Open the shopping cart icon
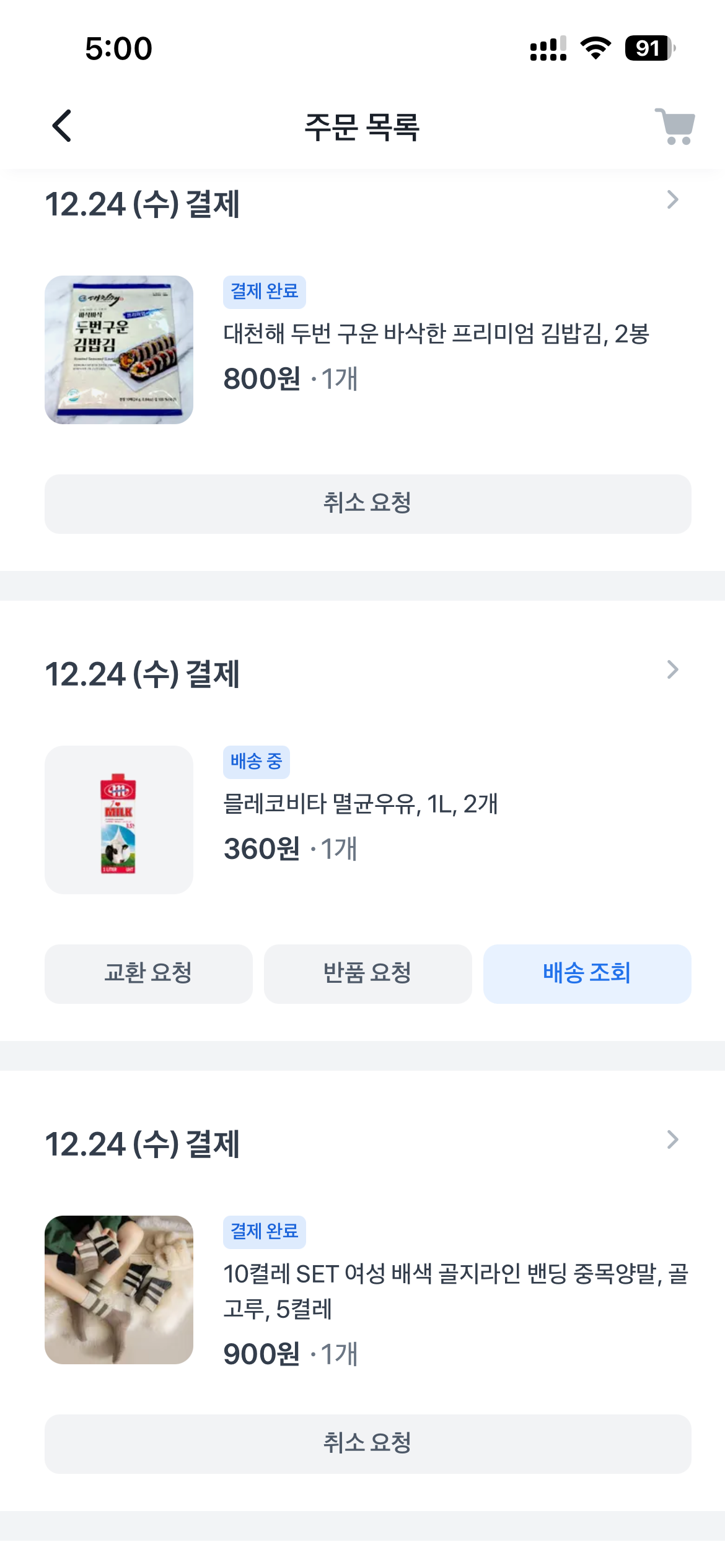 (x=675, y=126)
